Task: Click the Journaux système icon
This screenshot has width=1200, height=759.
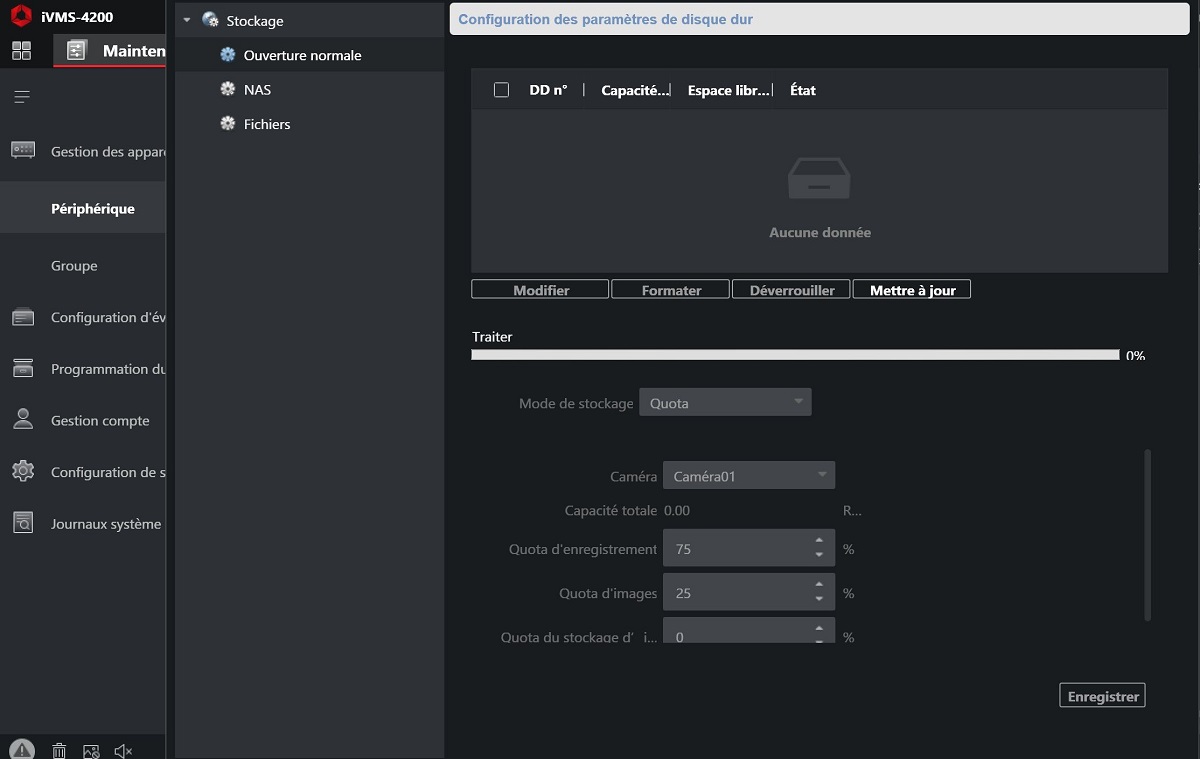Action: 23,523
